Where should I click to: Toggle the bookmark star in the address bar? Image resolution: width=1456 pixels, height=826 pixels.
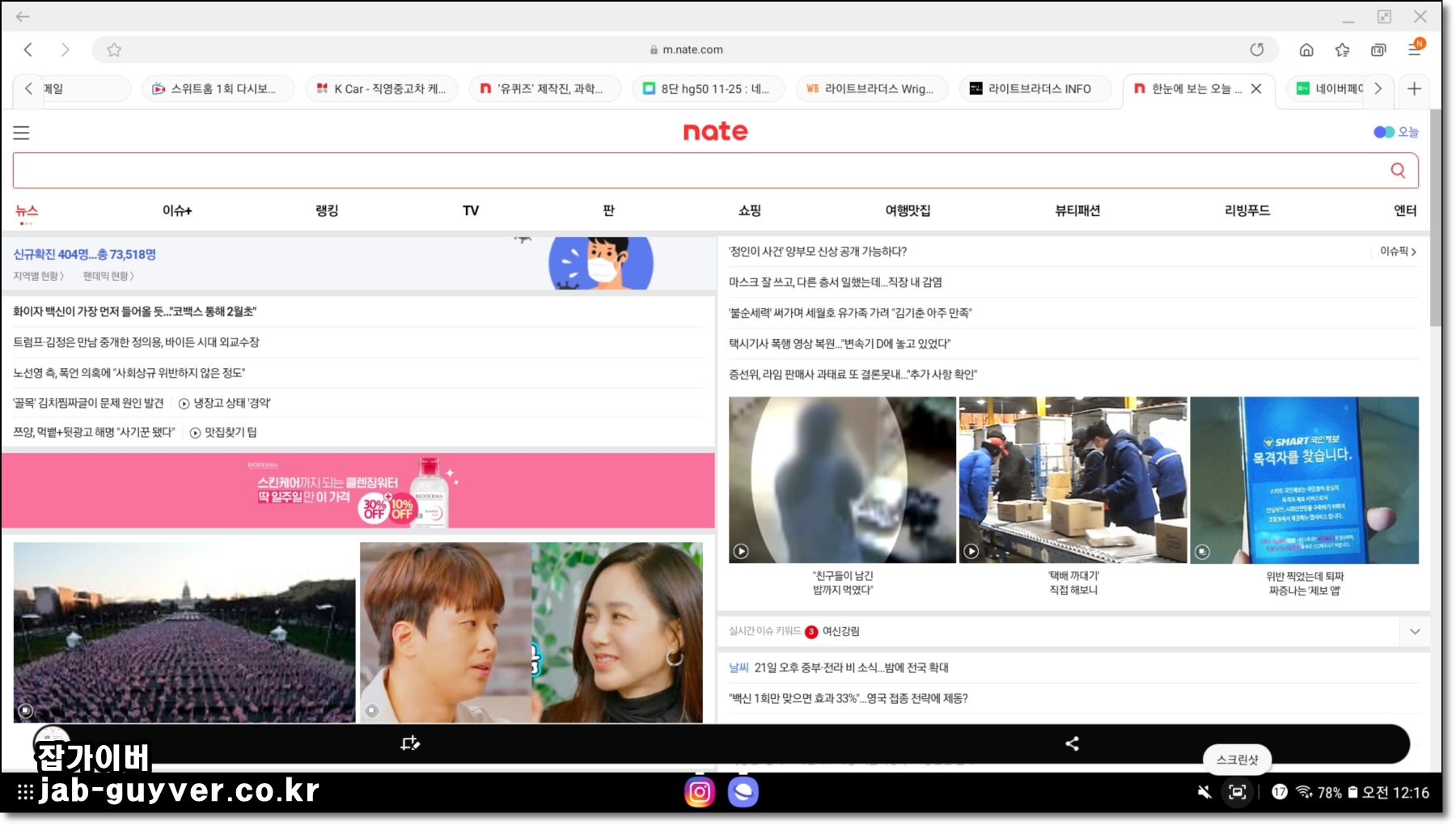[114, 49]
